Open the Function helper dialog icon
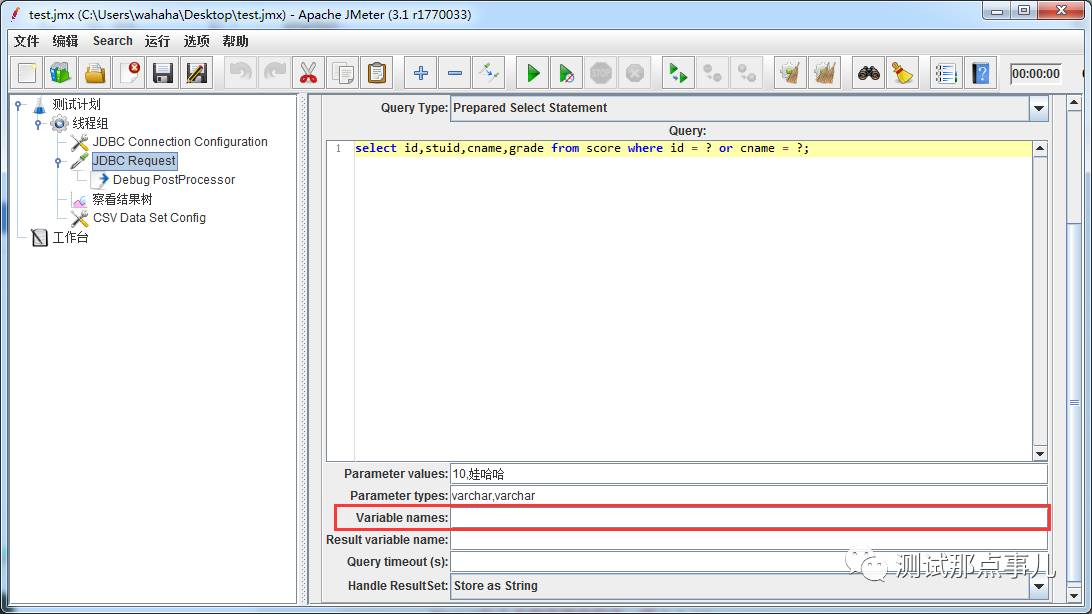This screenshot has width=1092, height=614. [x=946, y=73]
